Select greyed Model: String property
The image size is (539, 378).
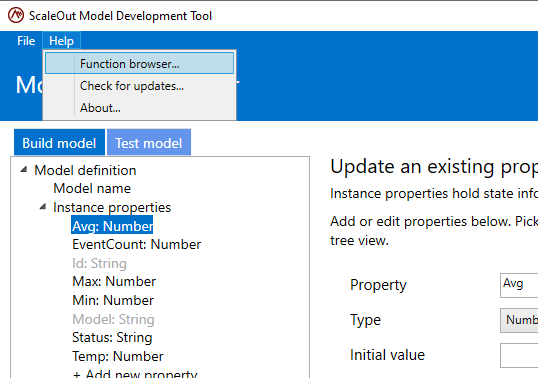coord(113,319)
